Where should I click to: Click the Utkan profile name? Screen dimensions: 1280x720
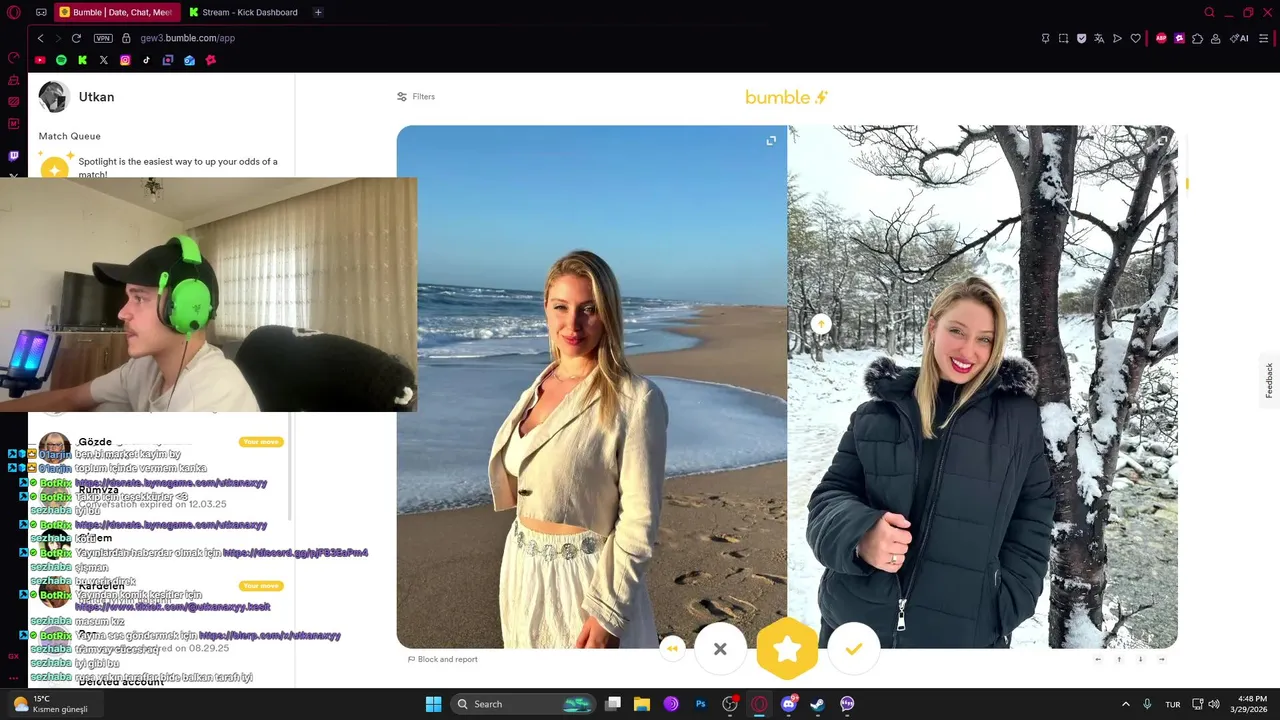97,97
